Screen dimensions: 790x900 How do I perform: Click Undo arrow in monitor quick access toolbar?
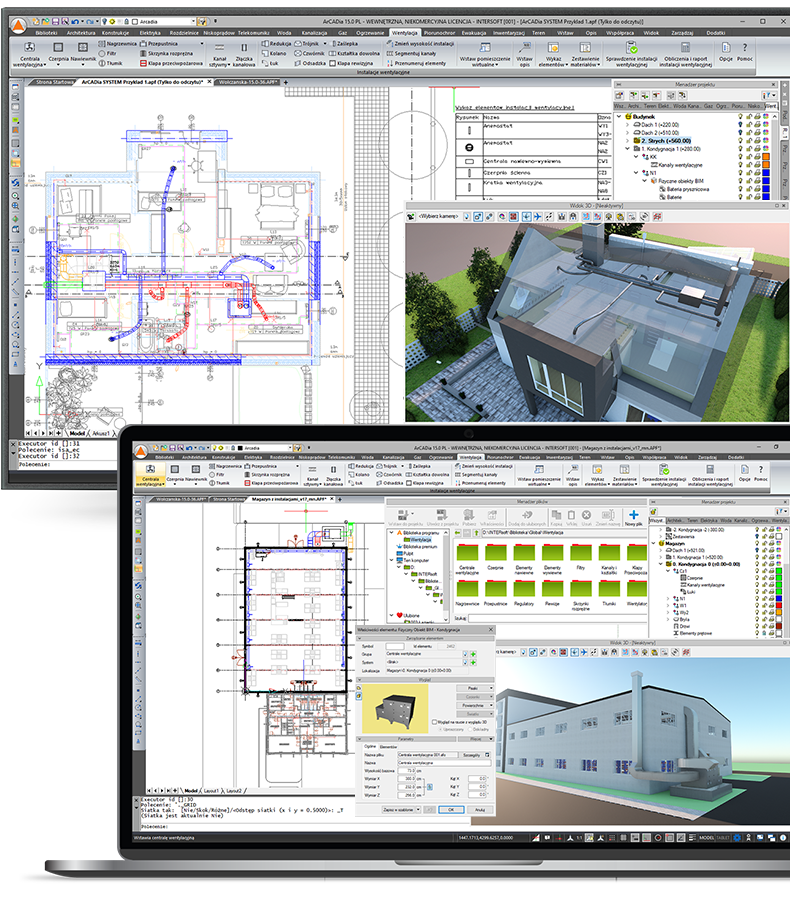pyautogui.click(x=75, y=22)
